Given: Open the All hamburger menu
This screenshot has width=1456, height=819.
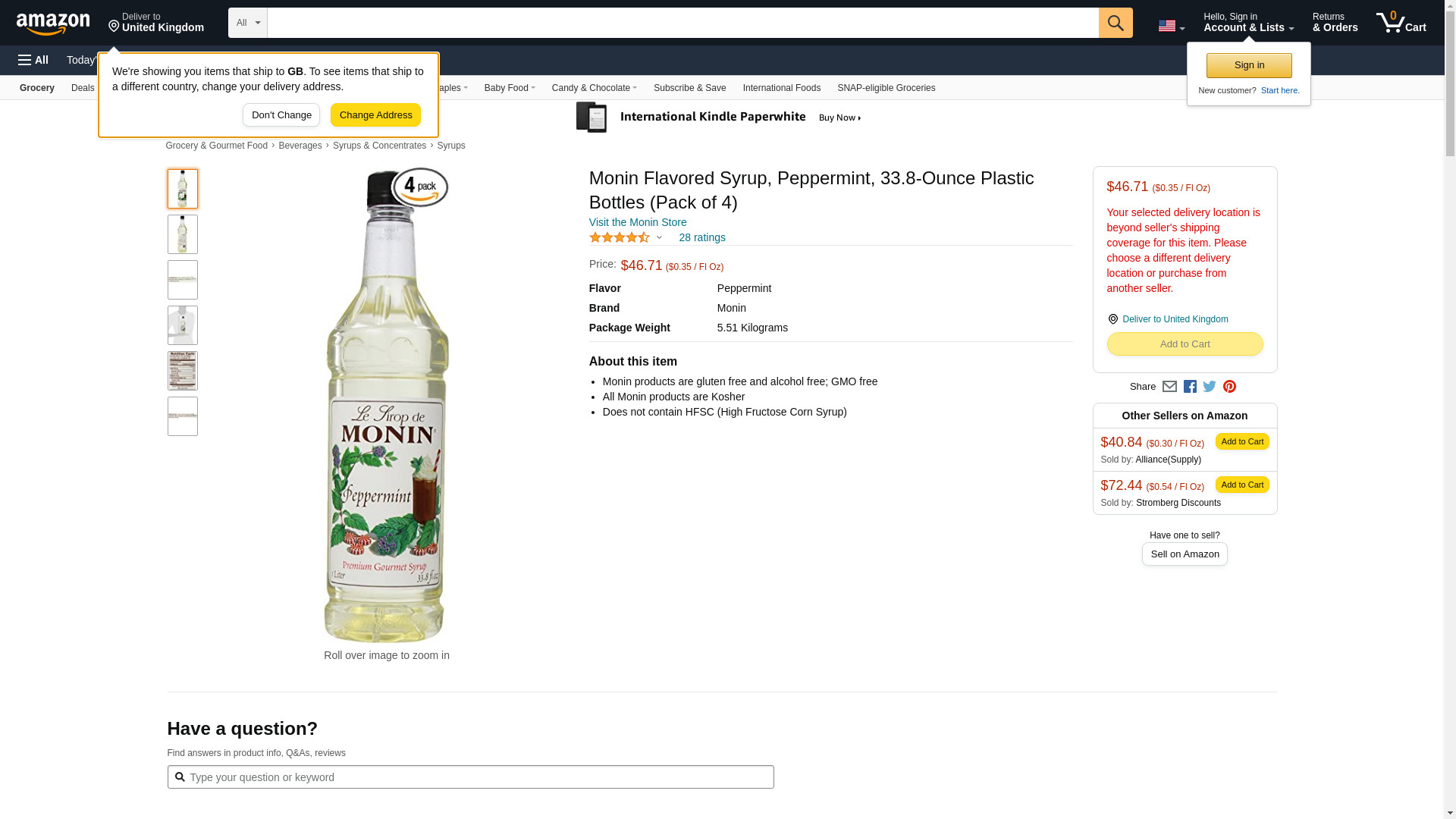Looking at the screenshot, I should [33, 60].
